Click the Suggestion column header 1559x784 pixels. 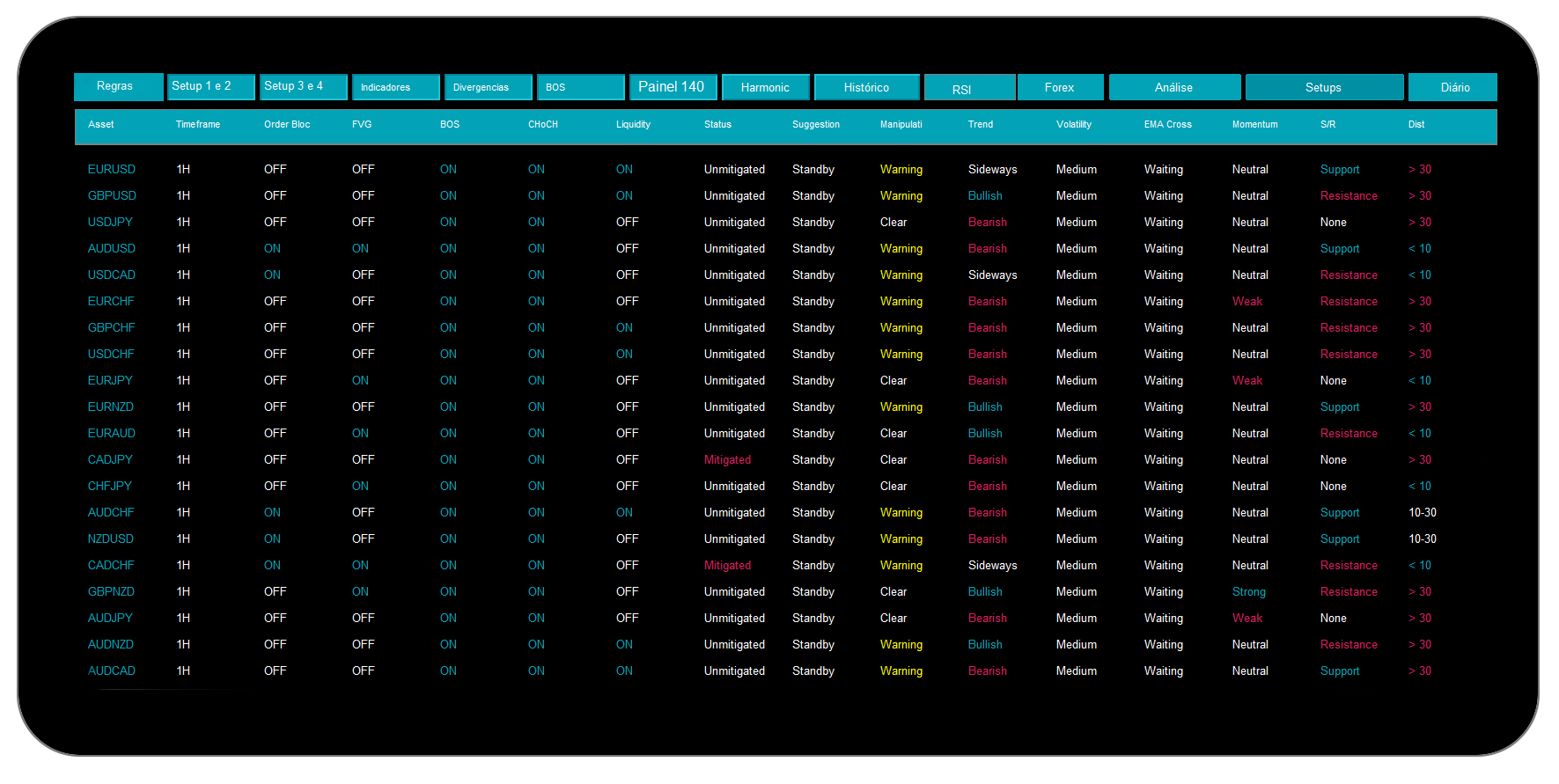tap(816, 125)
